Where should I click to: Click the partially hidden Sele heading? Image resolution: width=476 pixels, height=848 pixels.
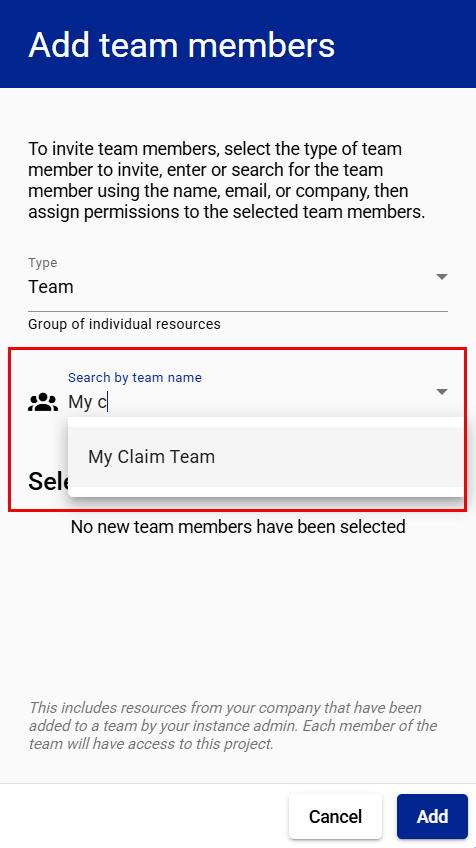coord(48,480)
